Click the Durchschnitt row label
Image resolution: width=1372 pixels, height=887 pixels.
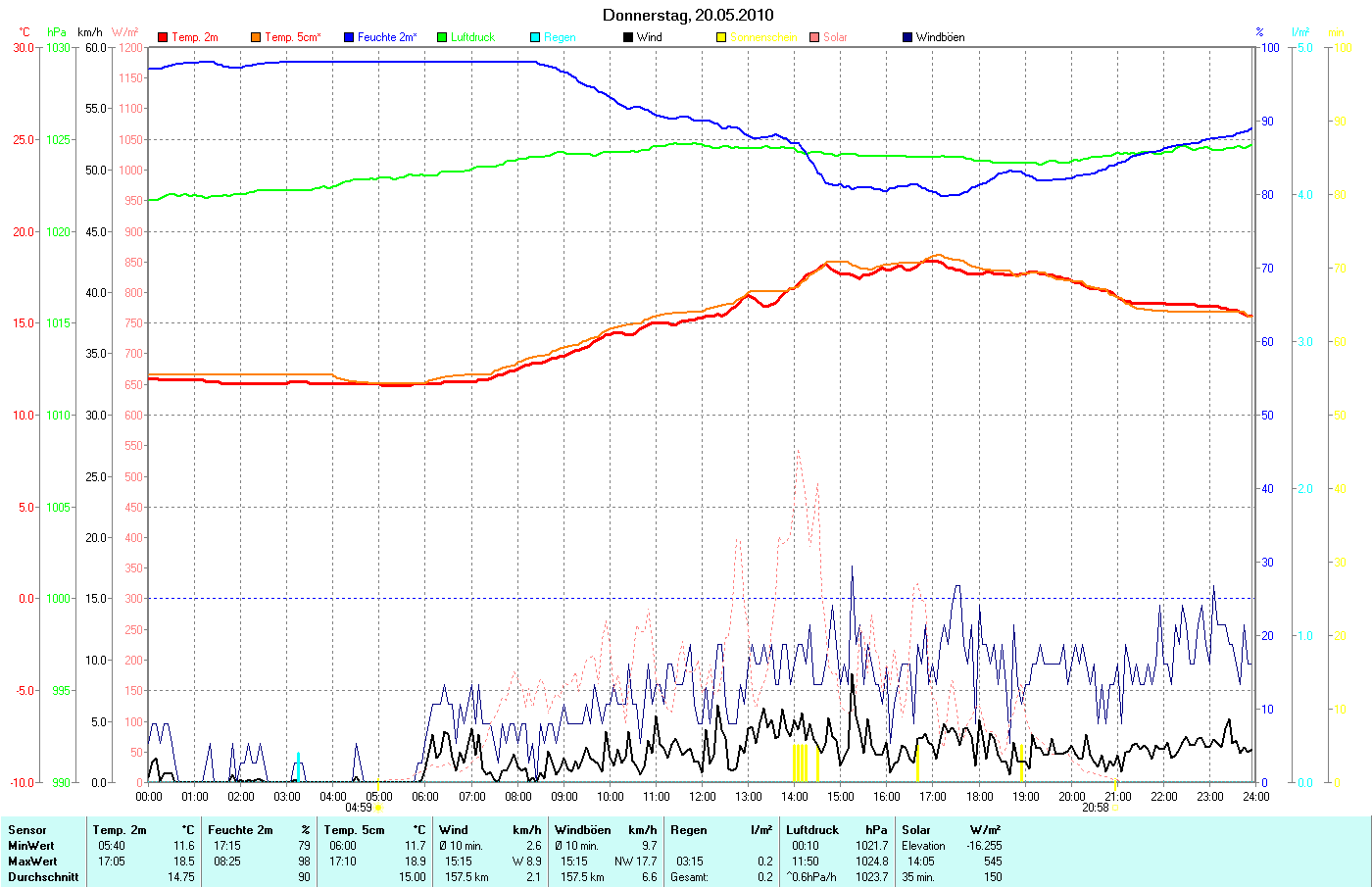pos(43,877)
